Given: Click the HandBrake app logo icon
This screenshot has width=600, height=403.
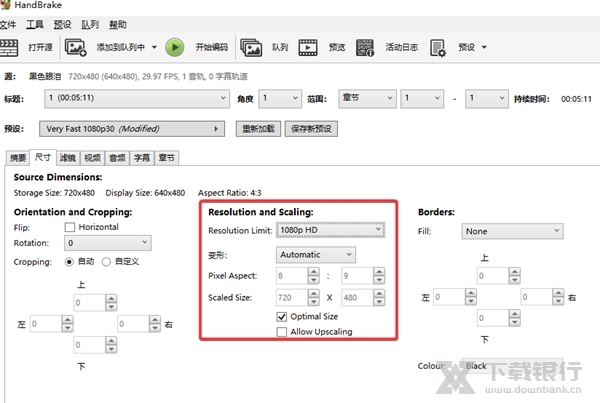Looking at the screenshot, I should [x=5, y=5].
